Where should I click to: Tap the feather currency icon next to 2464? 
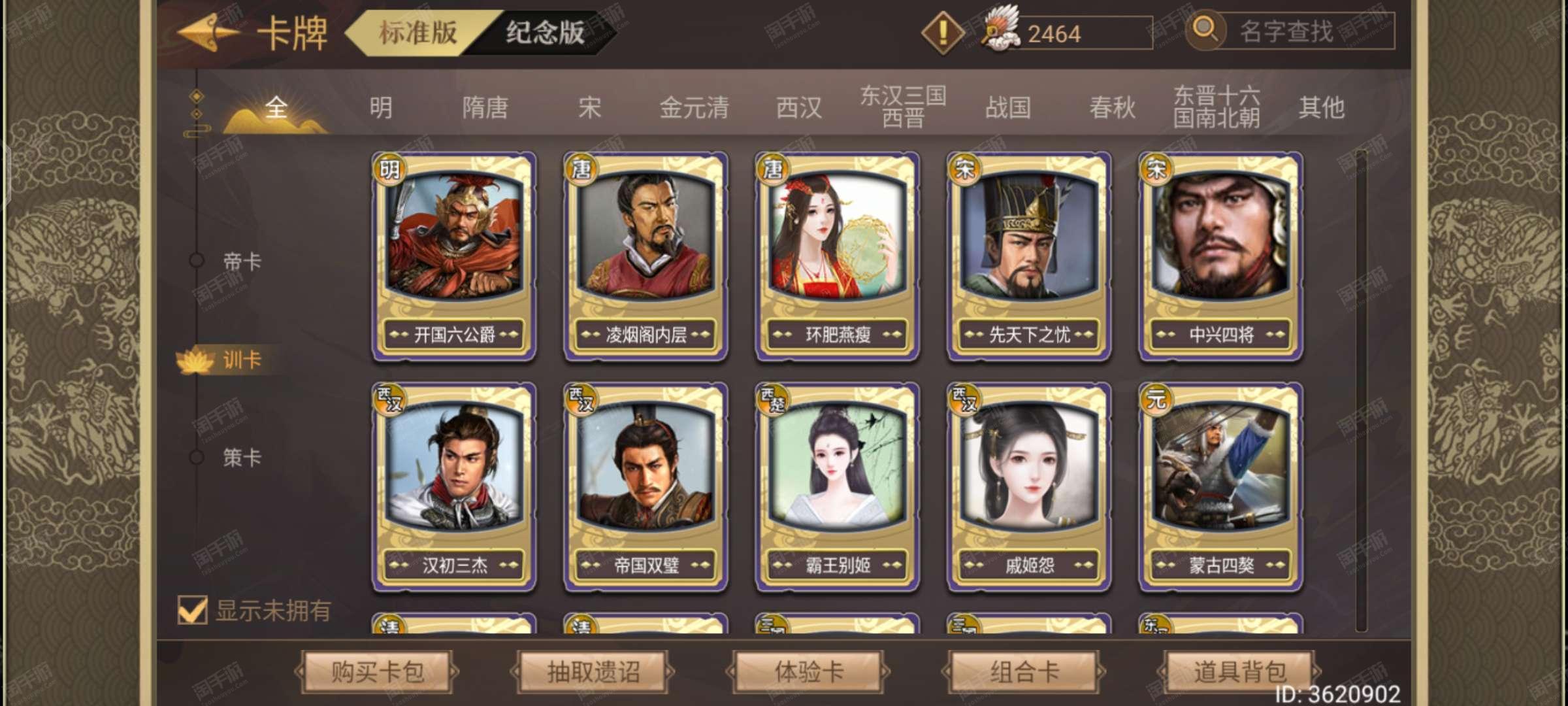[x=1002, y=29]
